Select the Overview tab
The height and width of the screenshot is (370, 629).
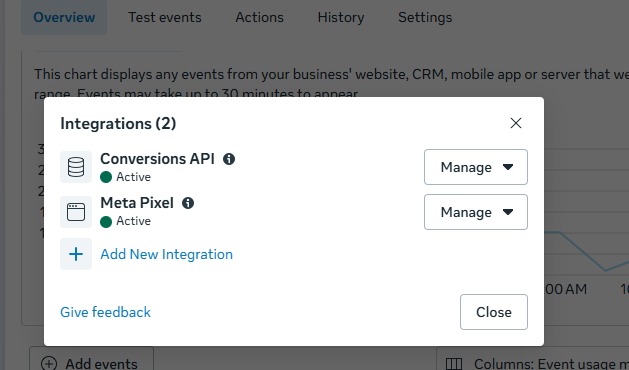coord(64,17)
